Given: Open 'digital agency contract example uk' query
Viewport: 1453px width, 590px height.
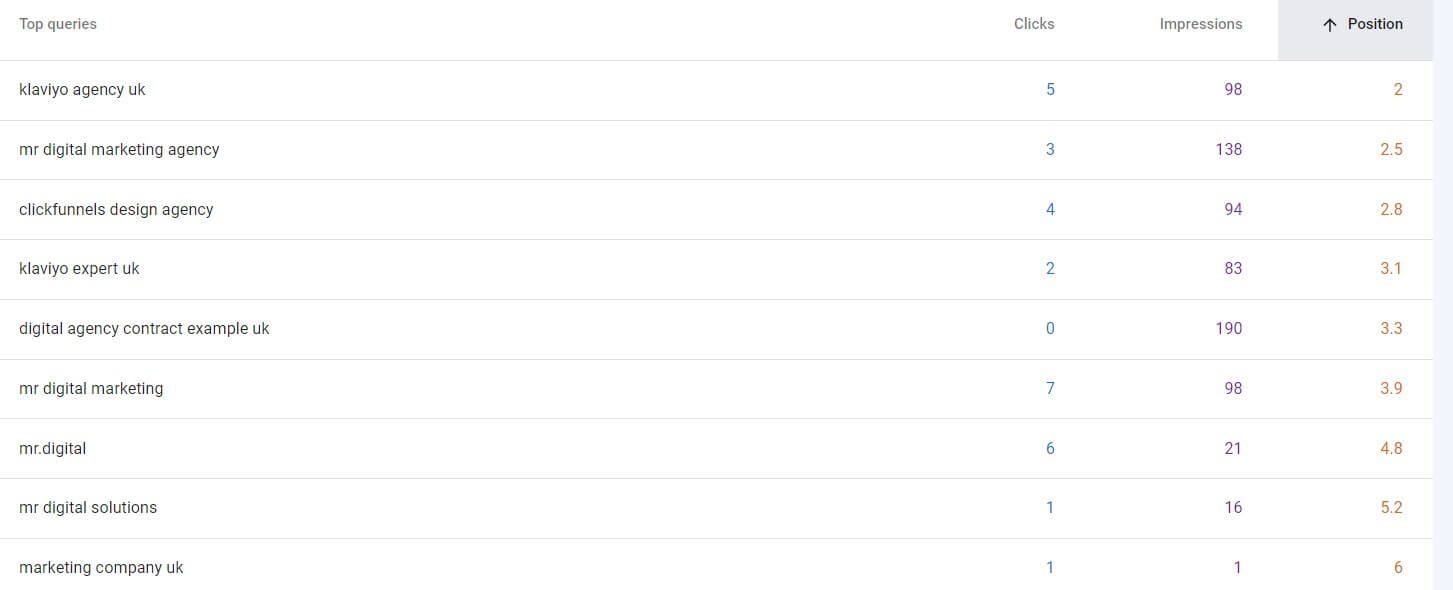Looking at the screenshot, I should point(144,329).
